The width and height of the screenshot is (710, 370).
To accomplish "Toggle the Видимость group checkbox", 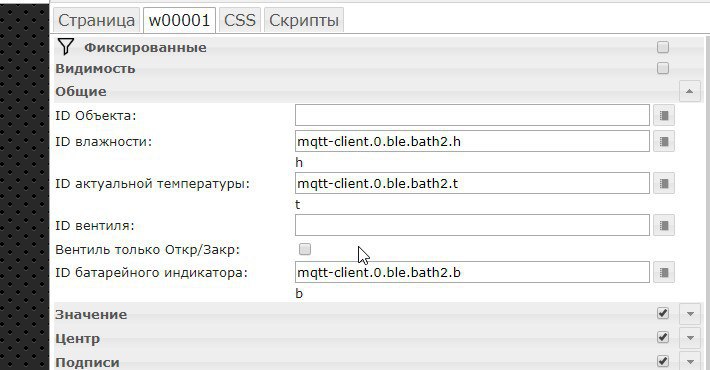I will coord(663,68).
